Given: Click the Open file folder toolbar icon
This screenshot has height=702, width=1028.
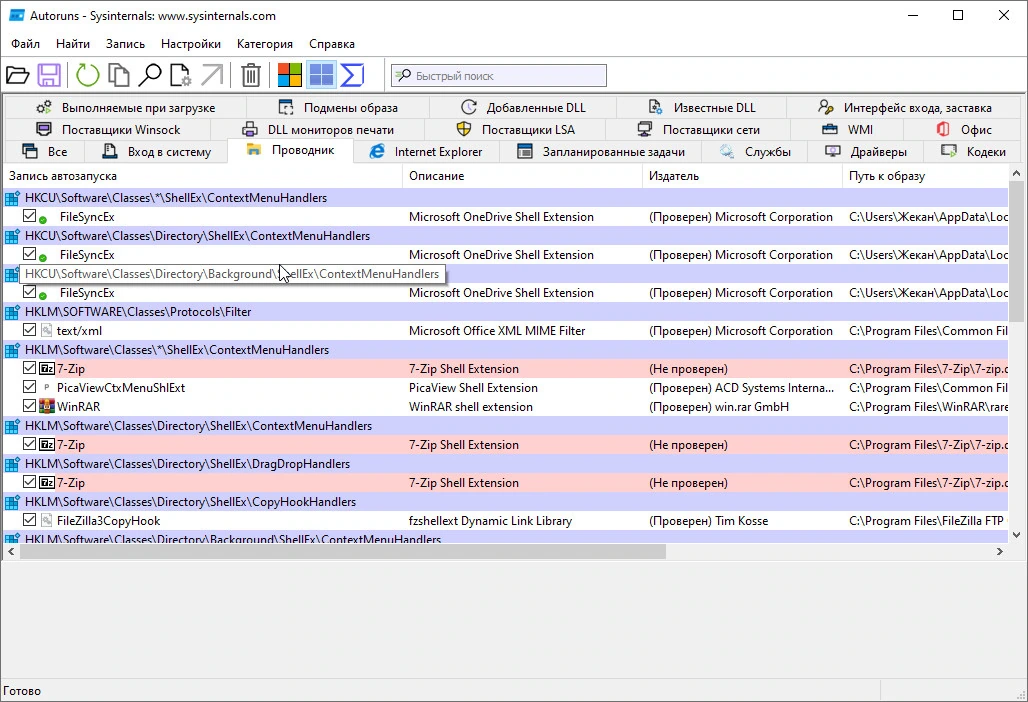Looking at the screenshot, I should 18,75.
